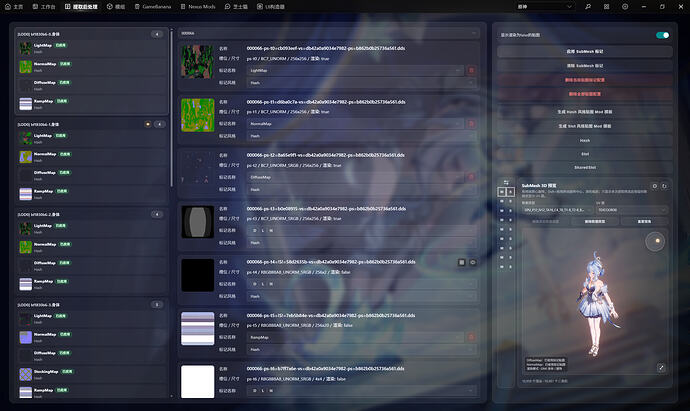Collapse the third LOD0 group arrow button
Image resolution: width=690 pixels, height=411 pixels.
pyautogui.click(x=157, y=214)
